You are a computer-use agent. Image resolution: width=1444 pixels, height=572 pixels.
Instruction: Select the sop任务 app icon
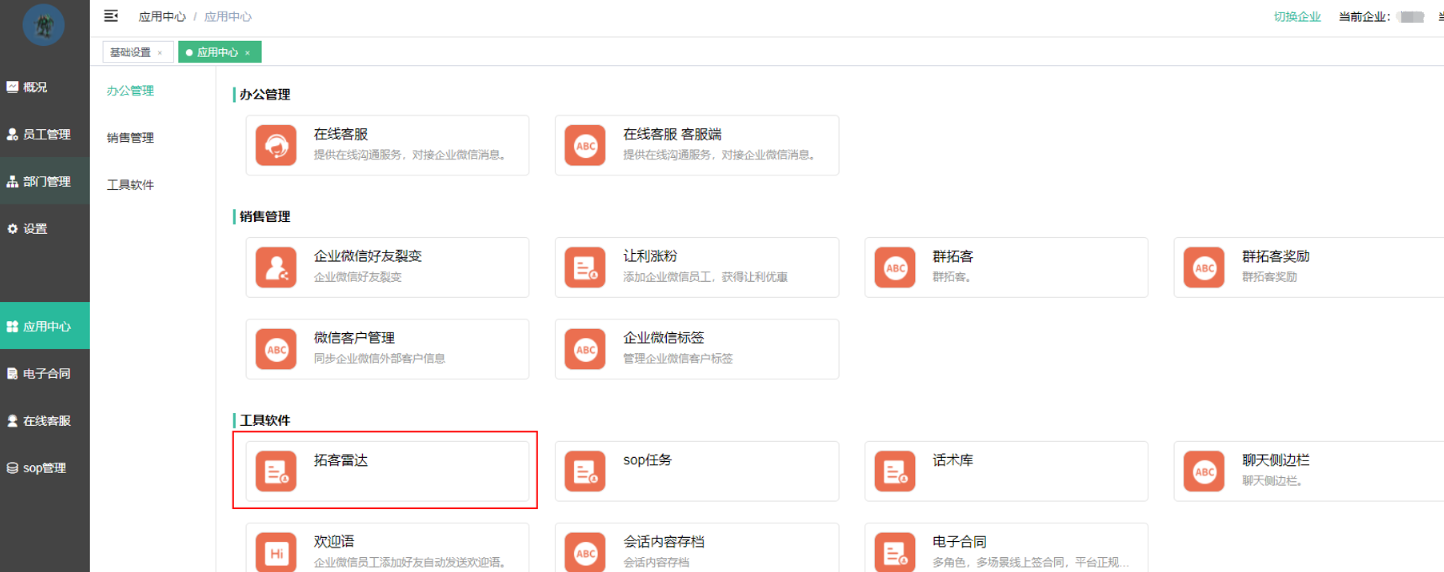click(585, 471)
